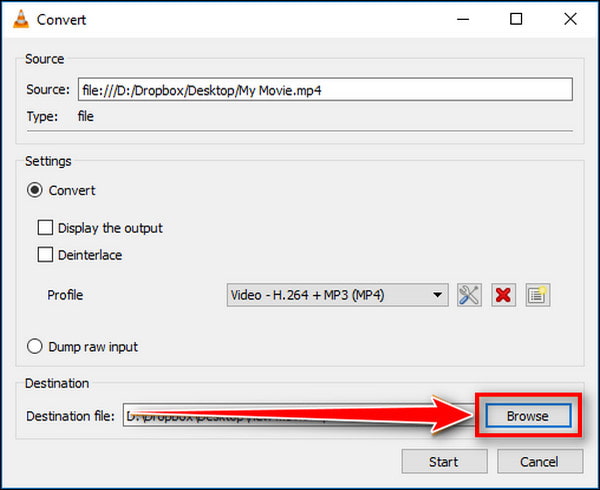Click inside the Source path field
The width and height of the screenshot is (600, 490).
coord(325,90)
